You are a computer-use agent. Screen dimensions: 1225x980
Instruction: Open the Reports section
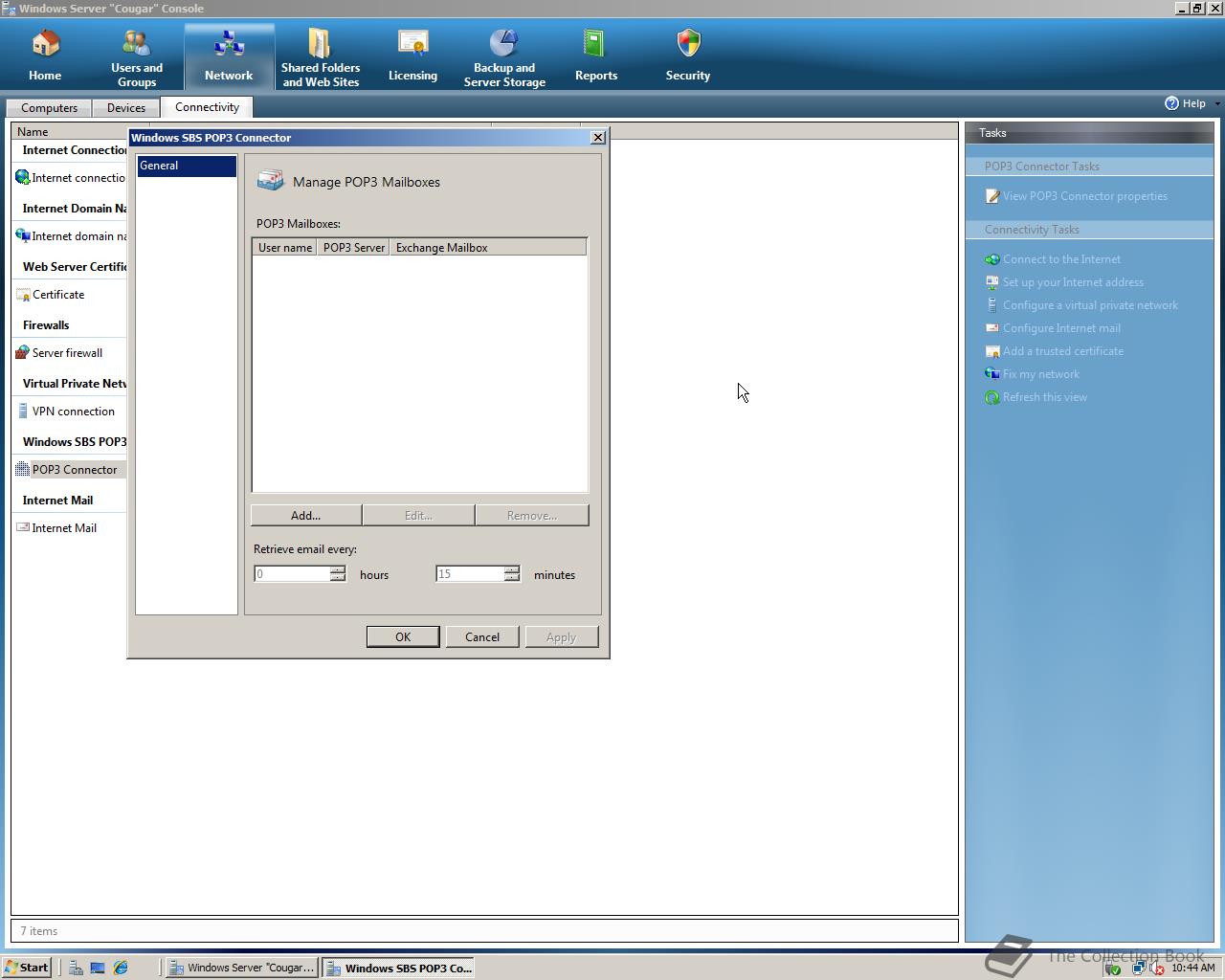click(595, 56)
